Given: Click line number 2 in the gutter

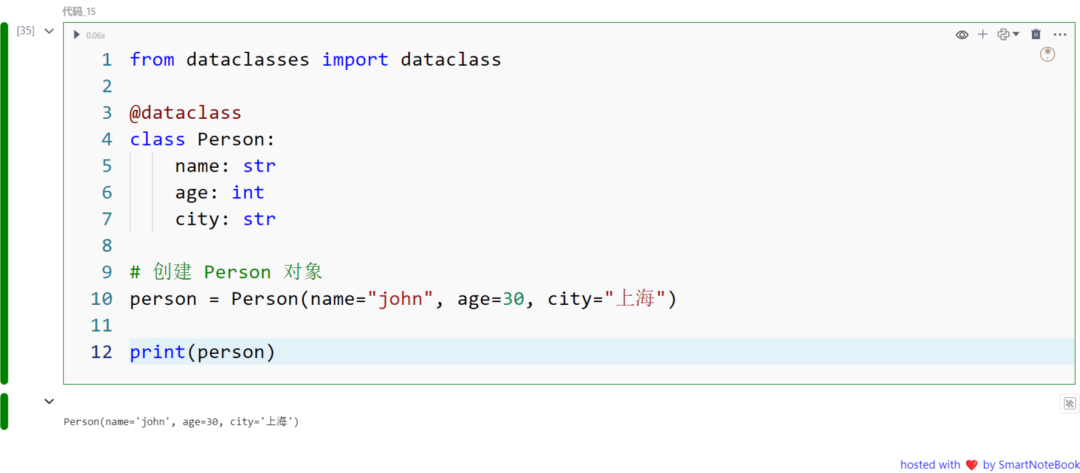Looking at the screenshot, I should click(106, 87).
